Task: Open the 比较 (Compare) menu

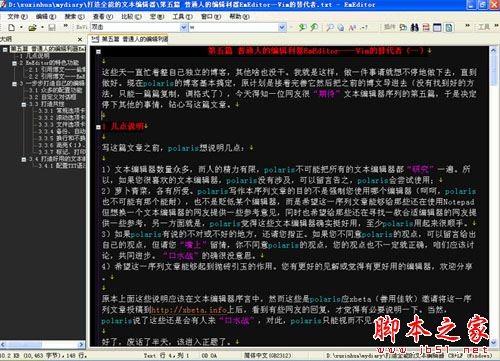Action: click(x=131, y=16)
